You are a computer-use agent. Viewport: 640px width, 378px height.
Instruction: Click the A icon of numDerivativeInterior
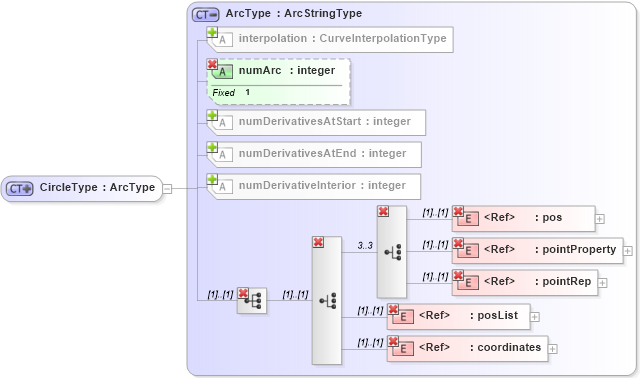click(223, 187)
